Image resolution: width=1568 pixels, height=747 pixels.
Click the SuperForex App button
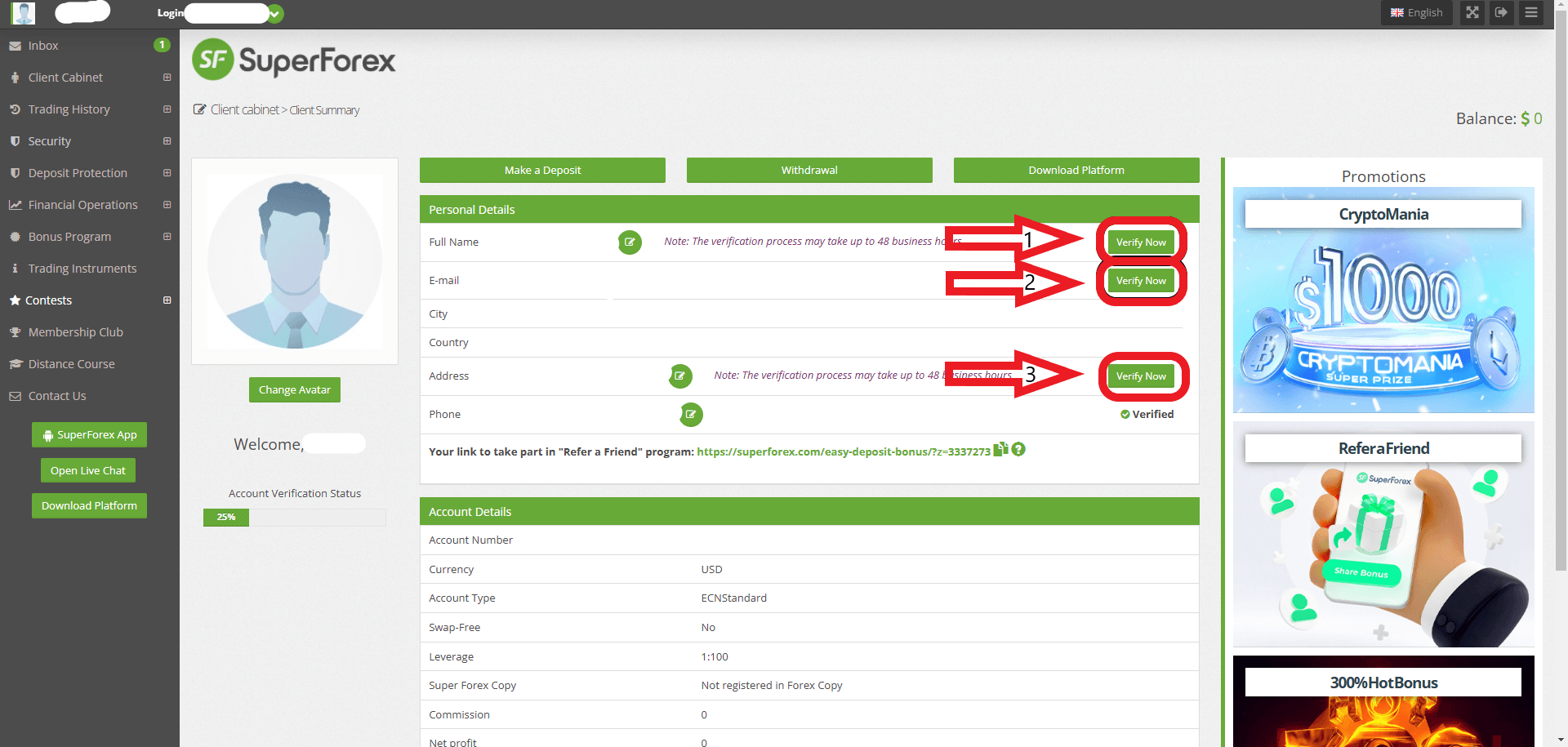click(x=90, y=435)
